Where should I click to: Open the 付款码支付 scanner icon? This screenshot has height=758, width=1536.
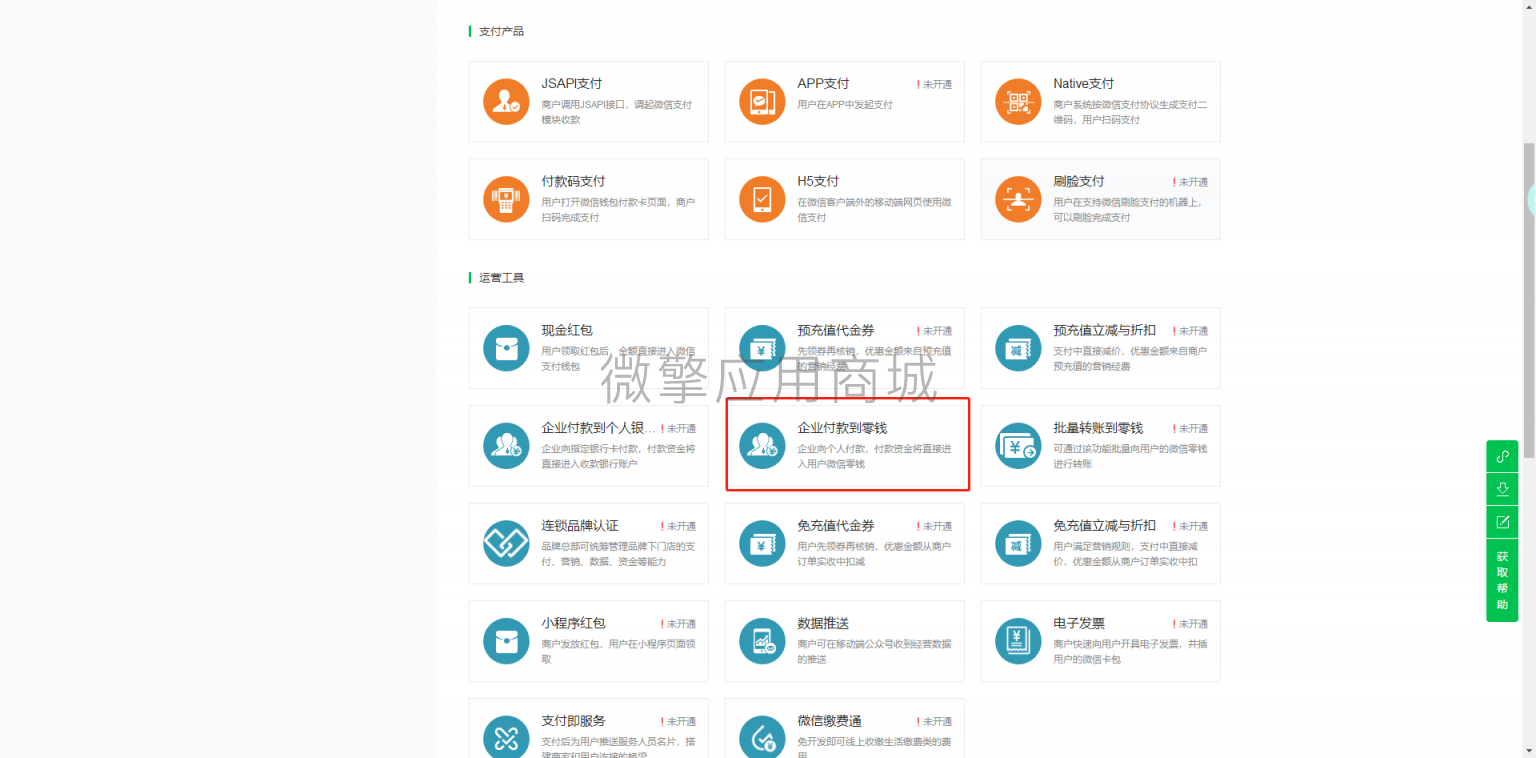(x=506, y=199)
